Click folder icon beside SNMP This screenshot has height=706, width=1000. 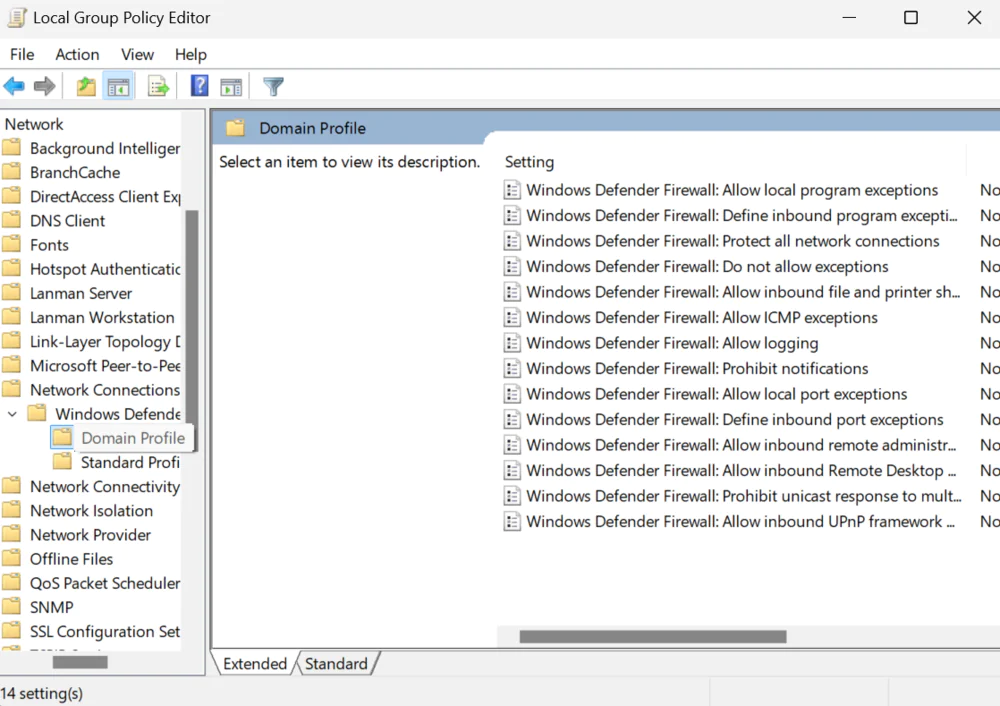point(11,607)
